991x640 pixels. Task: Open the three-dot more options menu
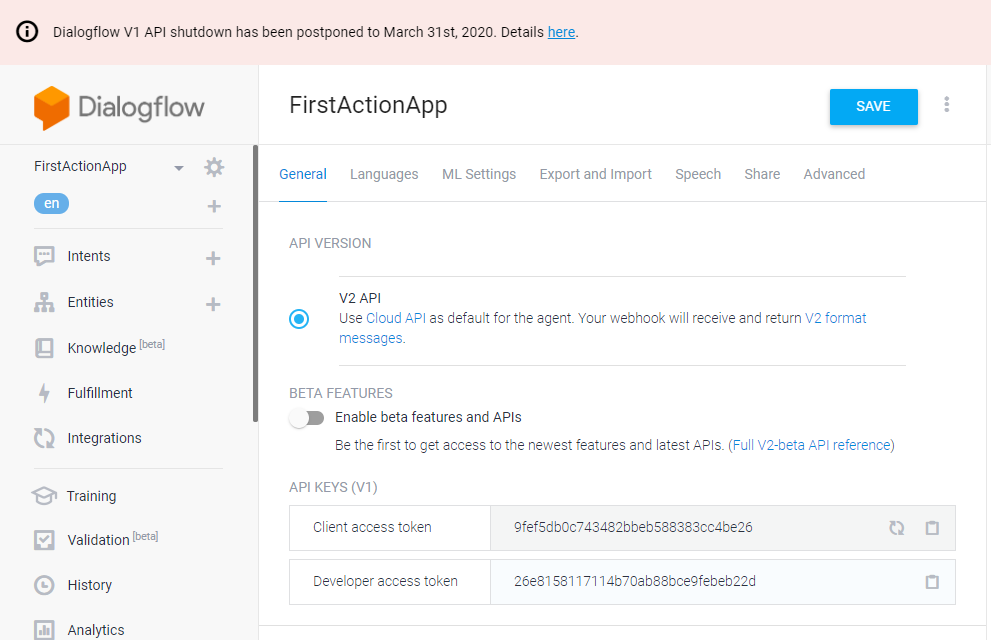coord(947,105)
